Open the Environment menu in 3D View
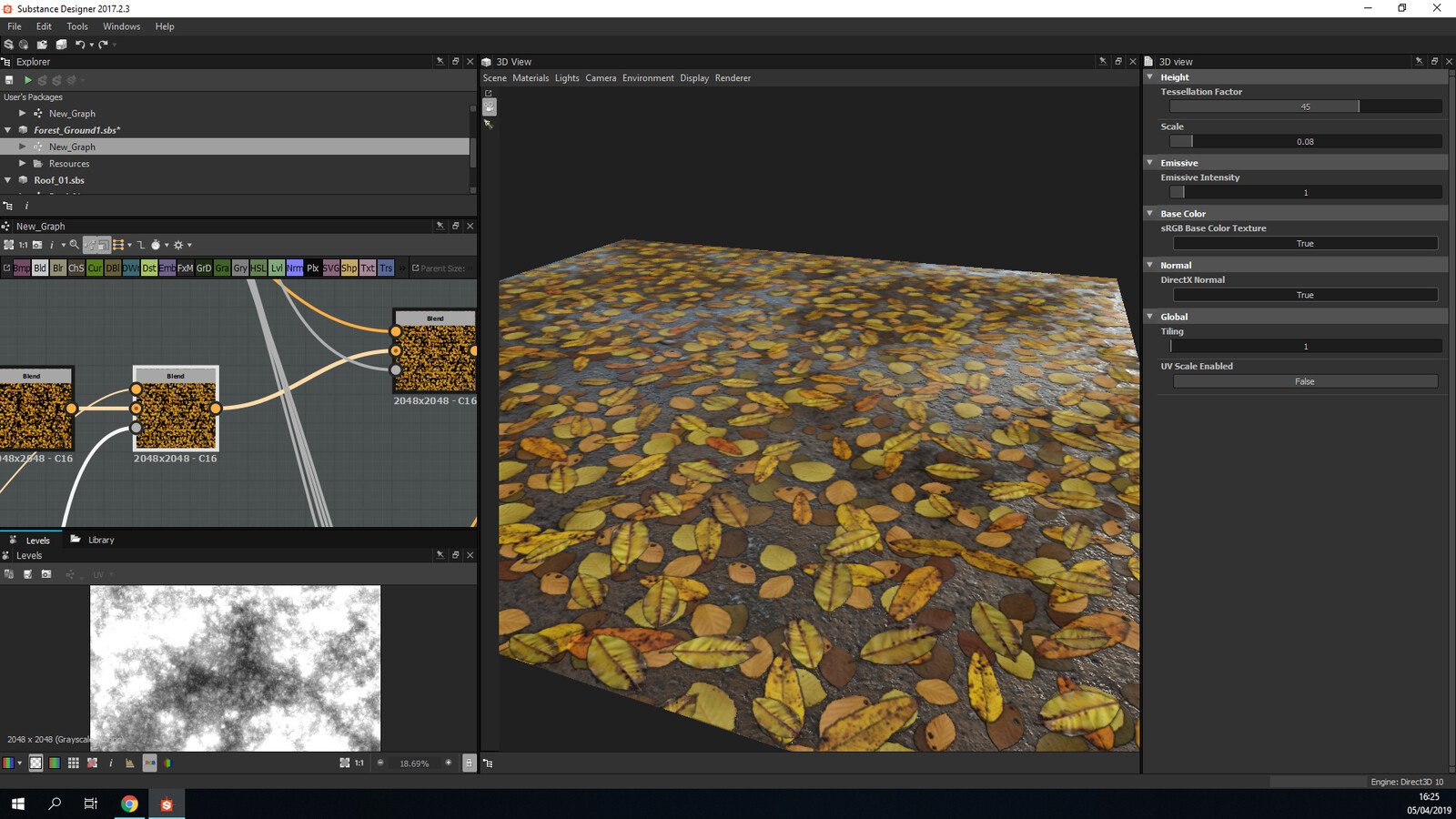 648,78
